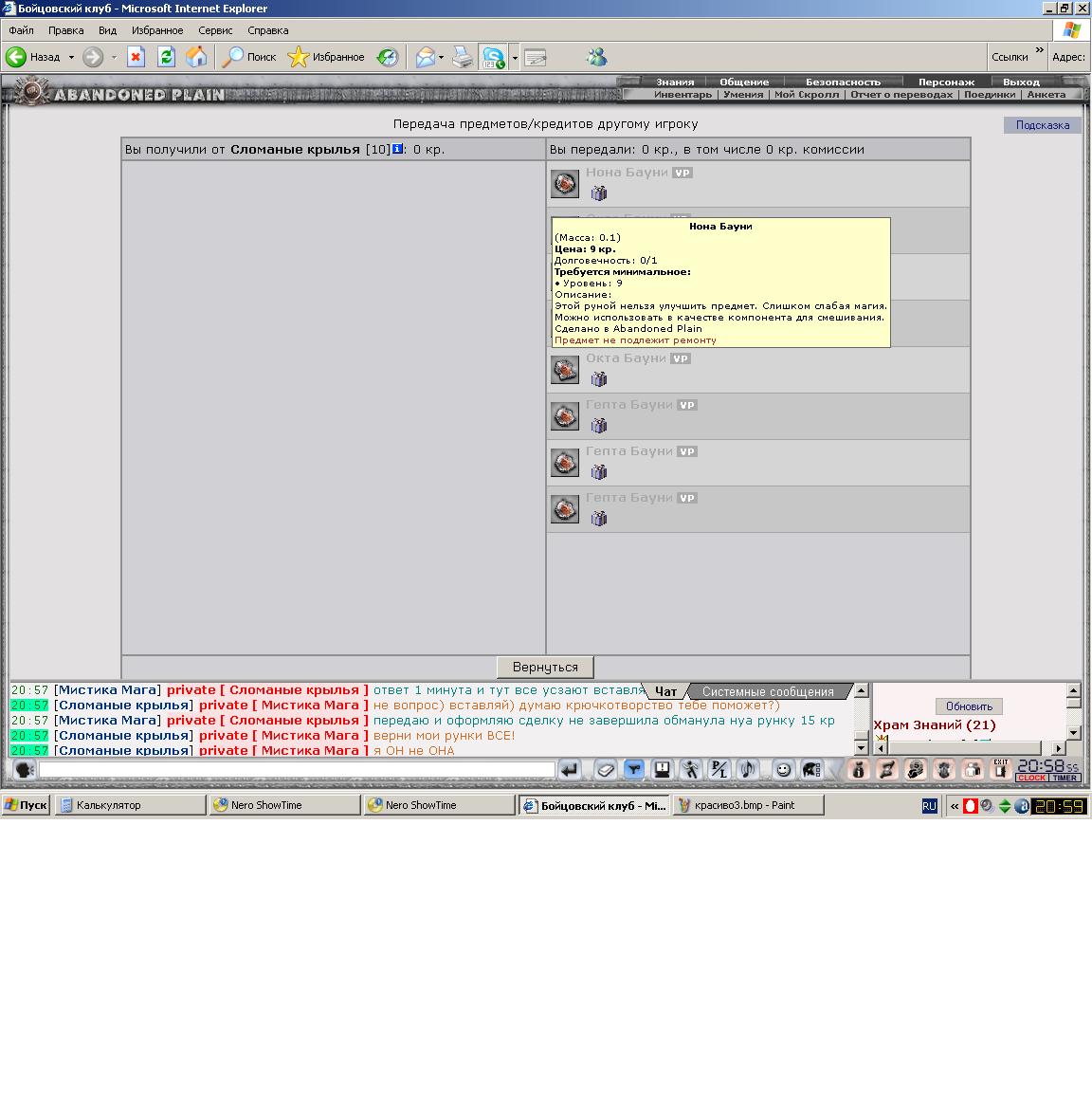Open the Правка menu
Image resolution: width=1092 pixels, height=1100 pixels.
click(66, 30)
